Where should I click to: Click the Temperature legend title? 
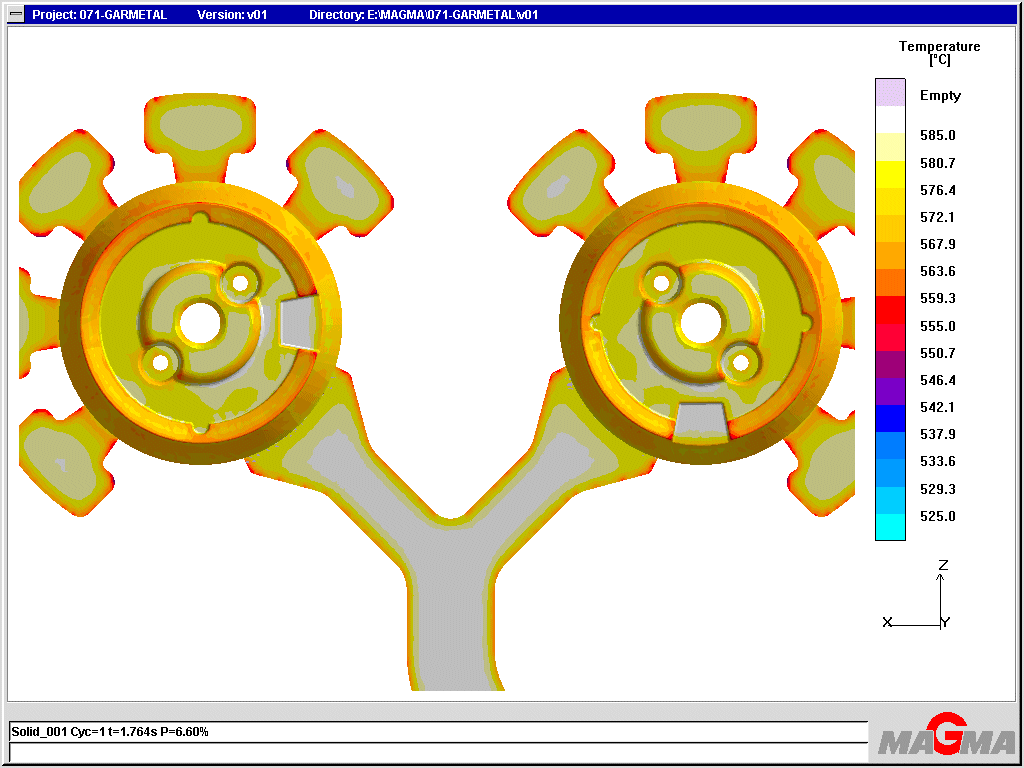pos(939,53)
